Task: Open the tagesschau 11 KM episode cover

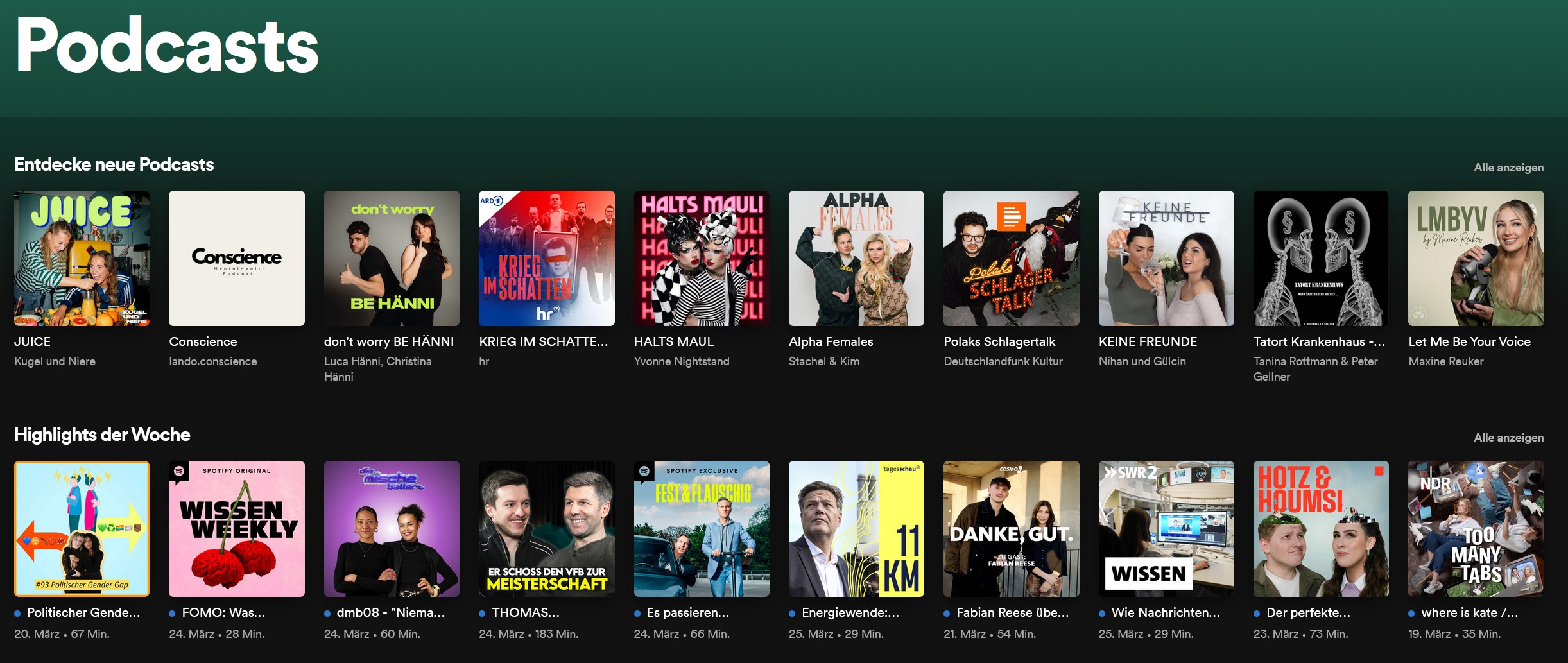Action: click(856, 529)
